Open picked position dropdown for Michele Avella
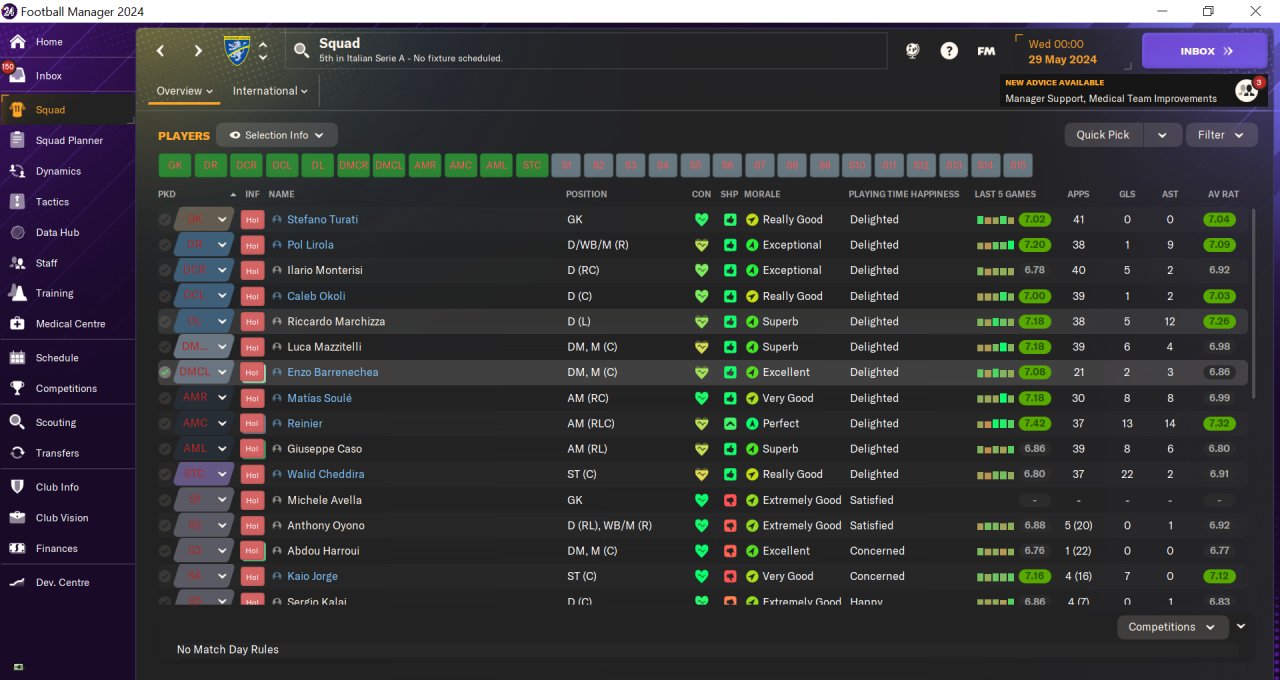Viewport: 1280px width, 680px height. coord(222,500)
